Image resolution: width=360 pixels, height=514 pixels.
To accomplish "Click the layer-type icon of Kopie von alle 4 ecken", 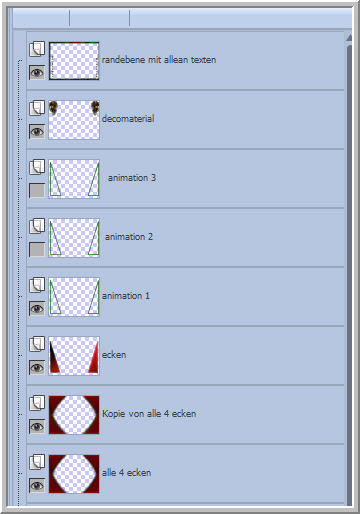I will 37,403.
